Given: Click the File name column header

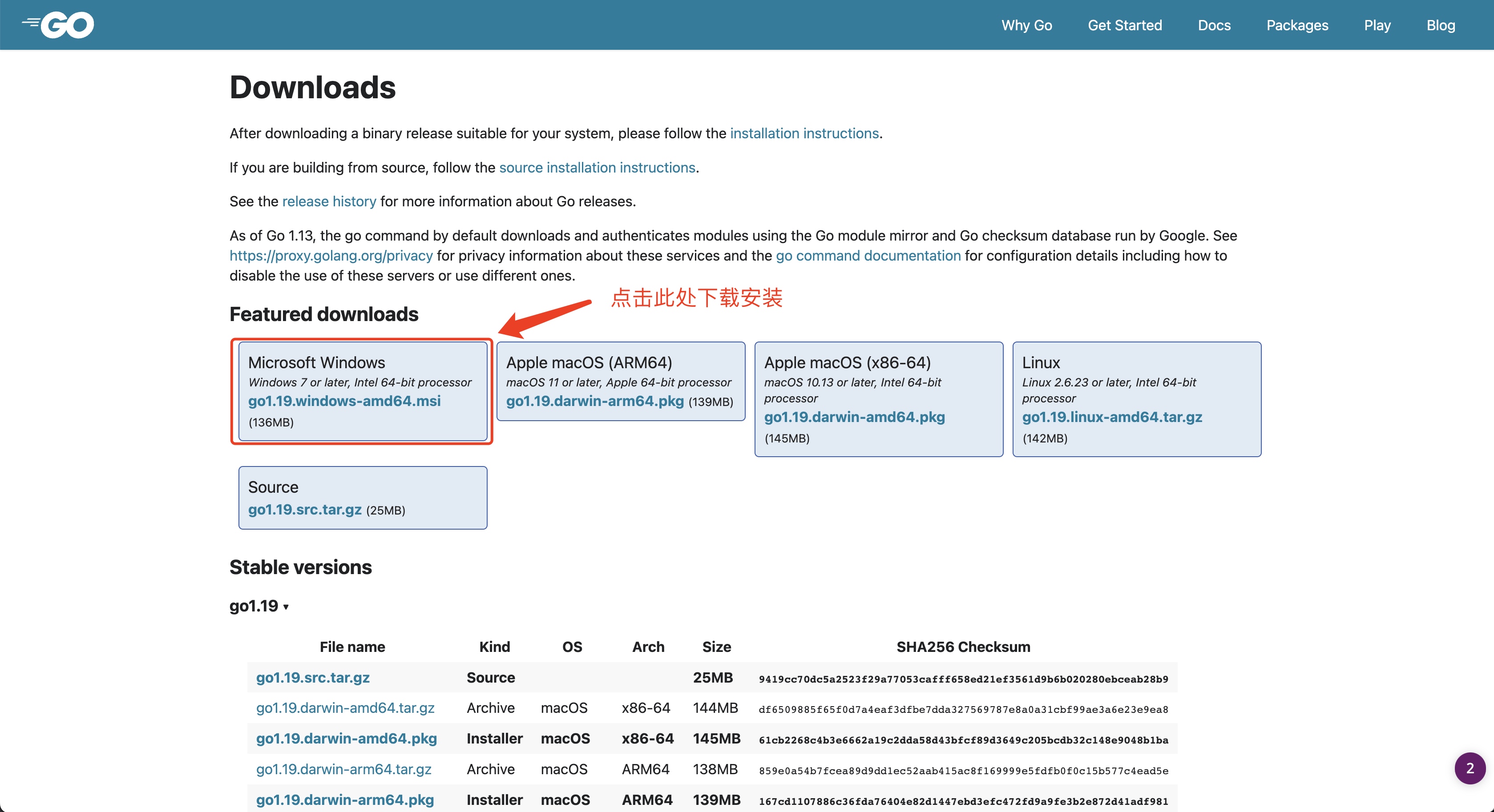Looking at the screenshot, I should click(352, 647).
